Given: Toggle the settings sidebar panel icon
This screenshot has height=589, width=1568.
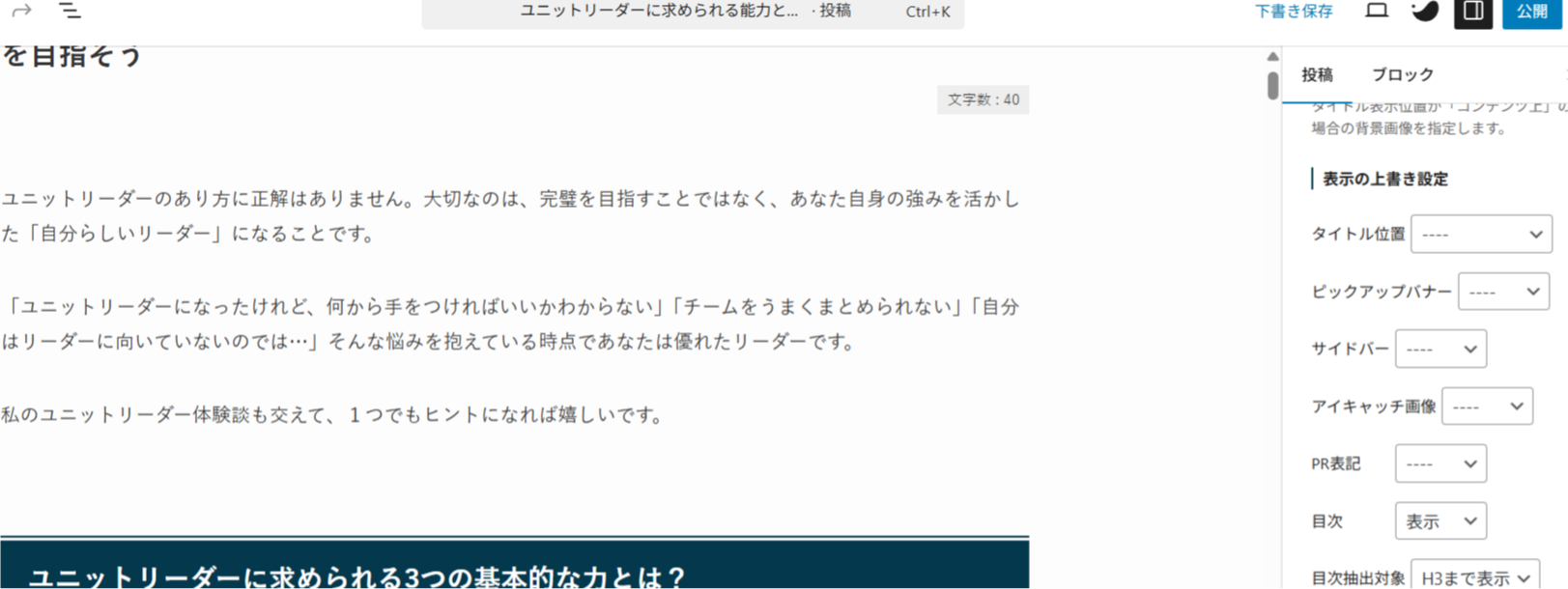Looking at the screenshot, I should 1473,12.
